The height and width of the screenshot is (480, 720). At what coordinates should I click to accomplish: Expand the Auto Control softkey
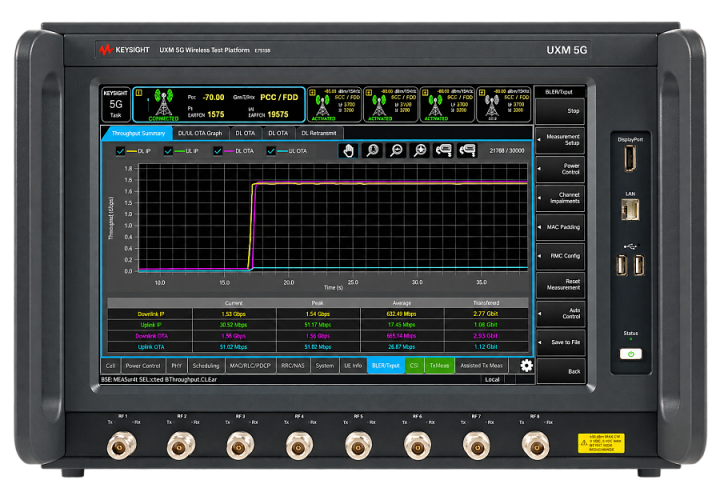click(x=560, y=314)
